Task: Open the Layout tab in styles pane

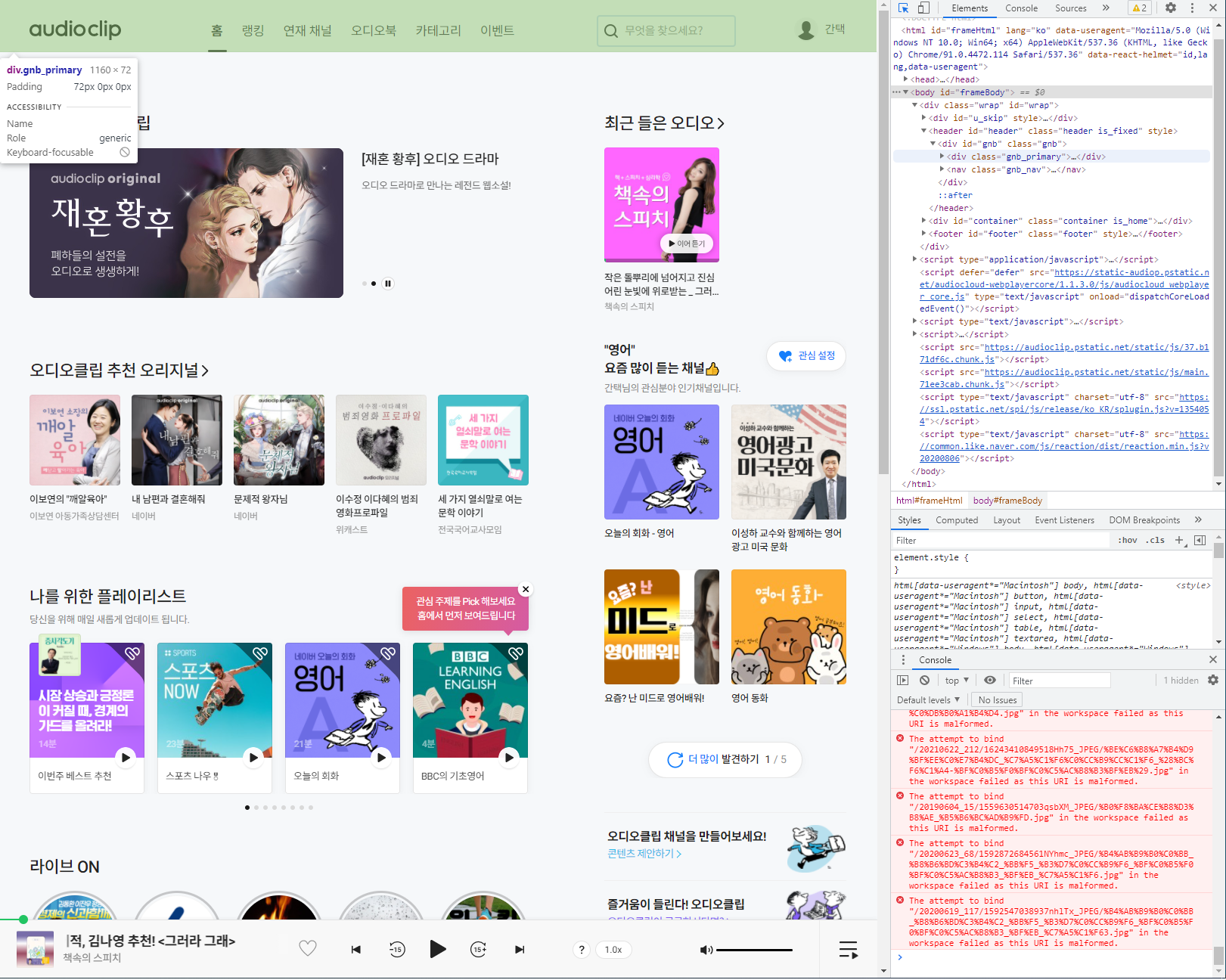Action: (x=1007, y=520)
